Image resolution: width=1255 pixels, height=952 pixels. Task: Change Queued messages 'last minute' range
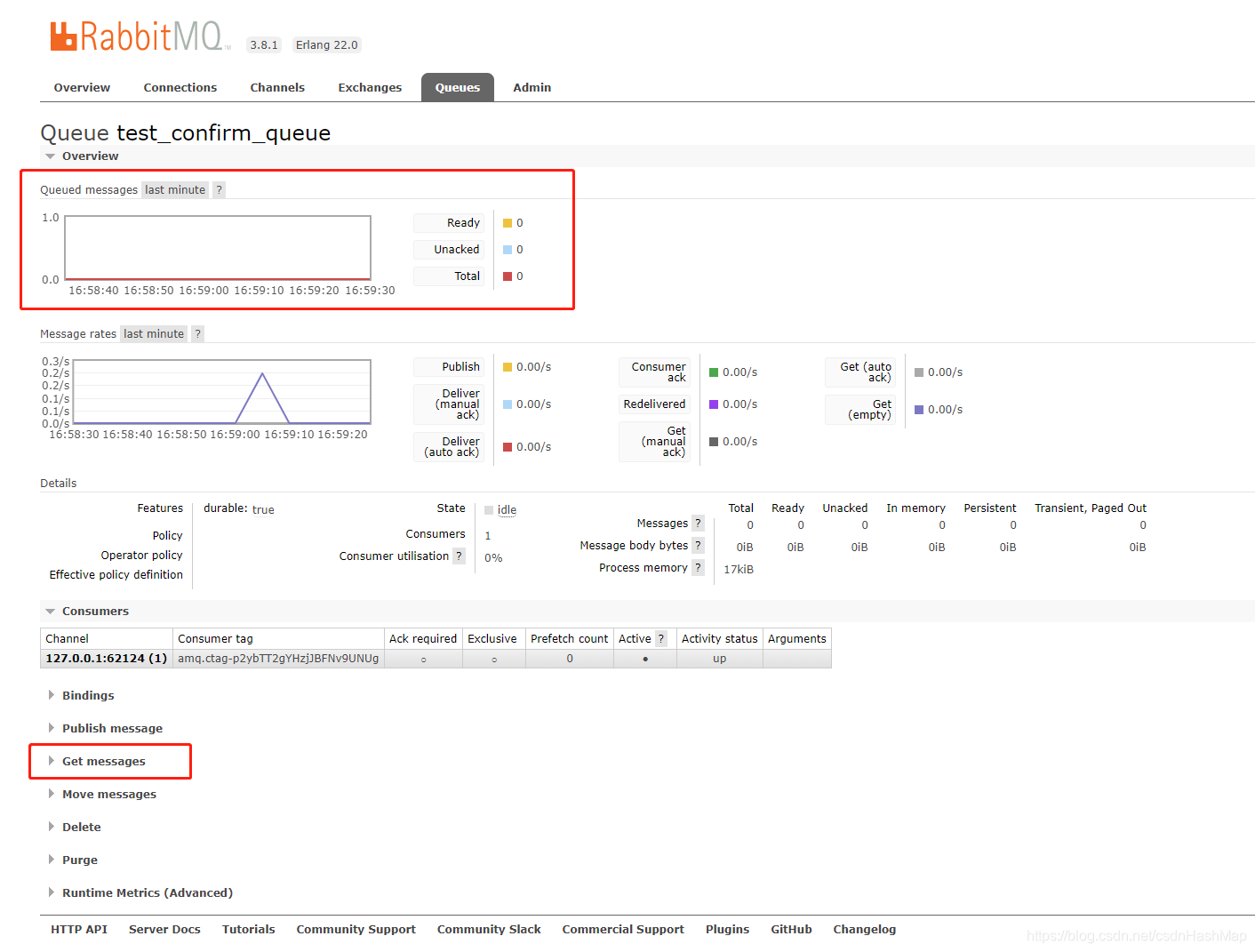[175, 189]
